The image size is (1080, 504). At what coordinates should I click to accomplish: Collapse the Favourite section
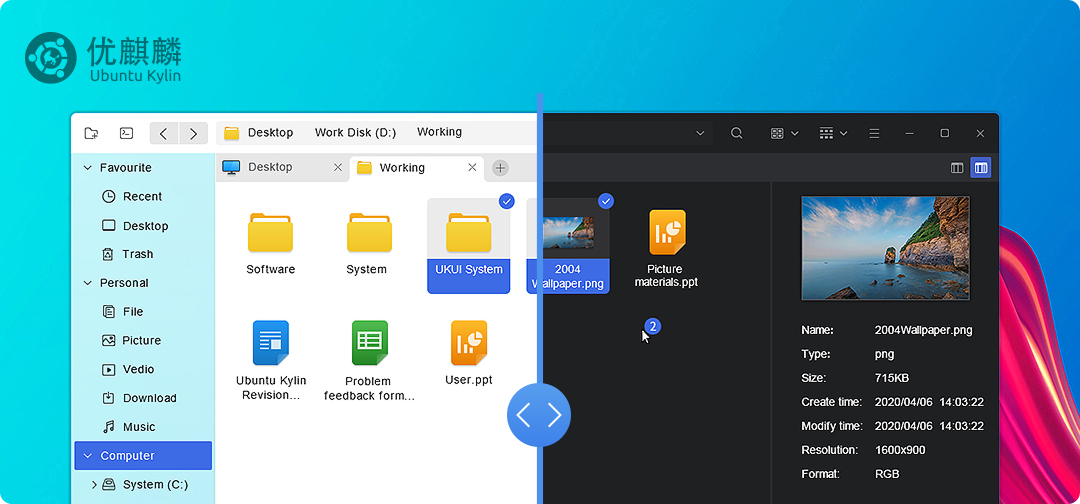coord(87,168)
